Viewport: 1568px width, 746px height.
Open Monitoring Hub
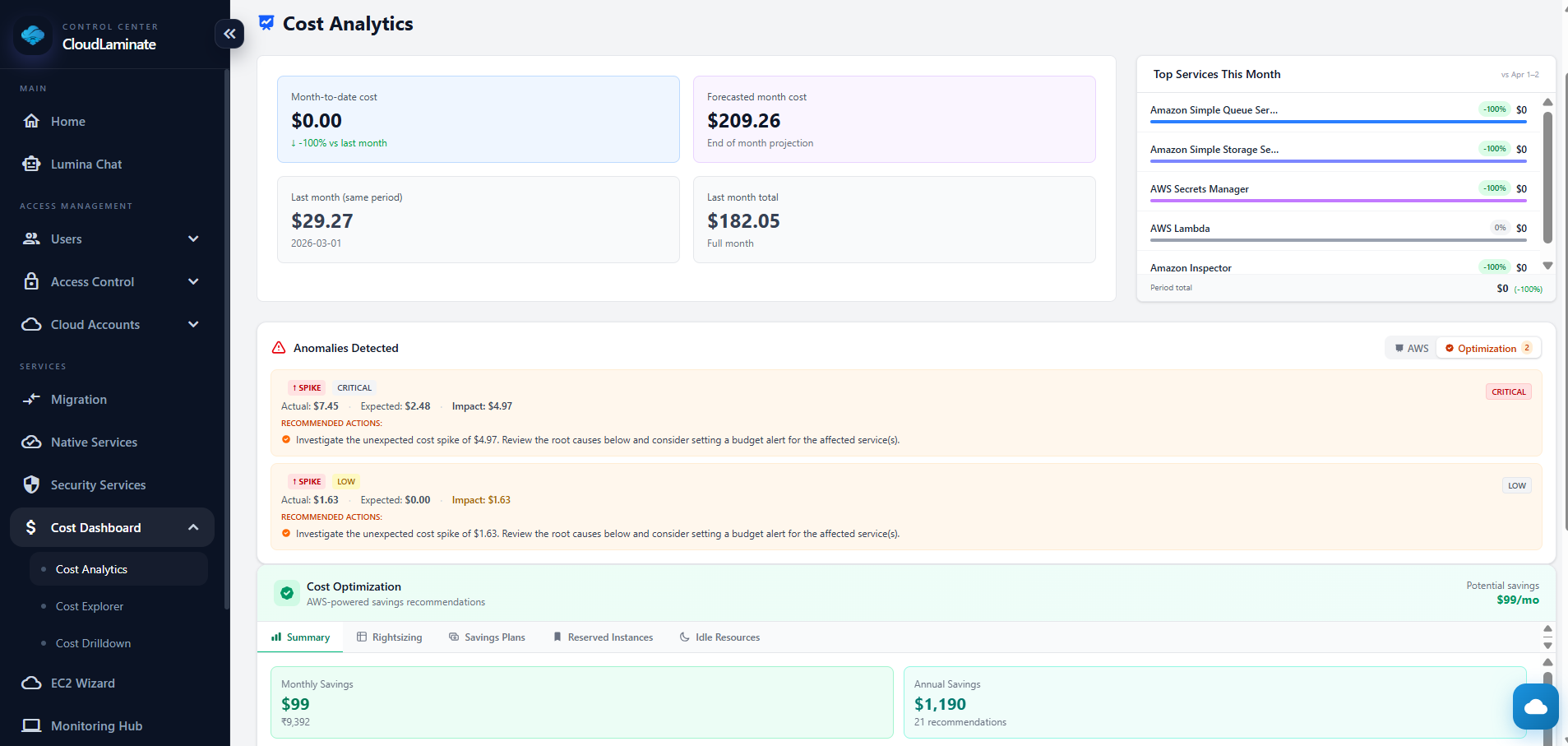pyautogui.click(x=96, y=725)
